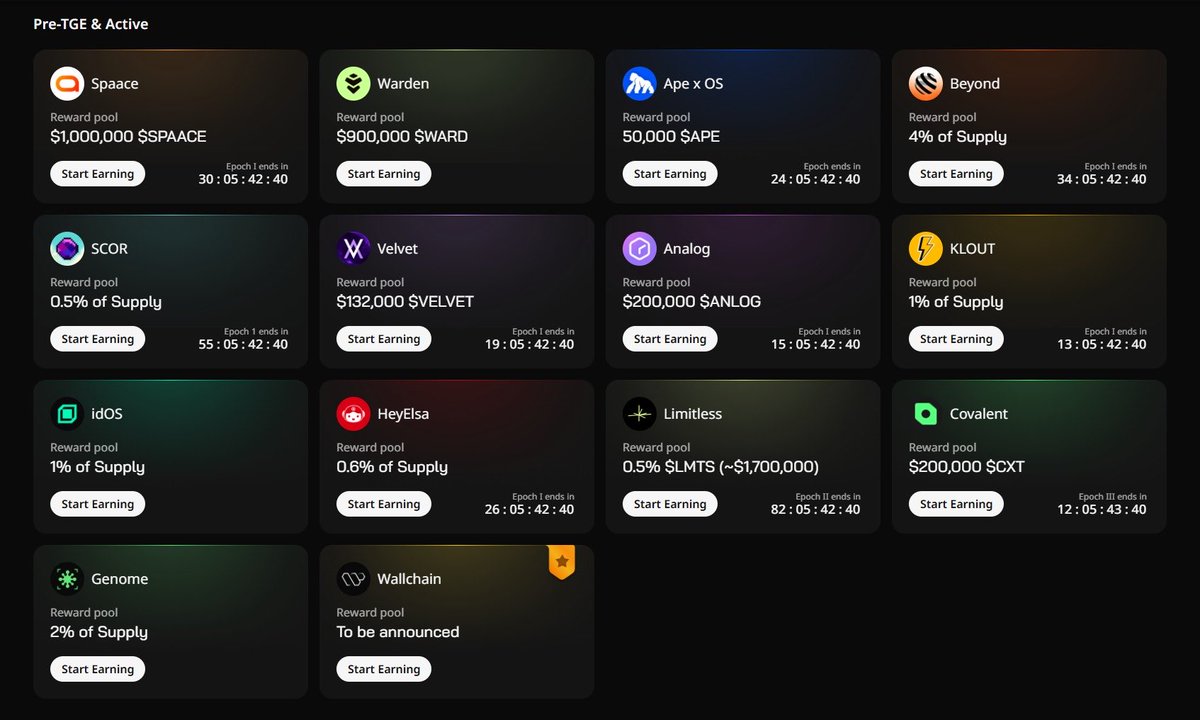
Task: Click the KLOUT lightning bolt icon
Action: (x=925, y=249)
